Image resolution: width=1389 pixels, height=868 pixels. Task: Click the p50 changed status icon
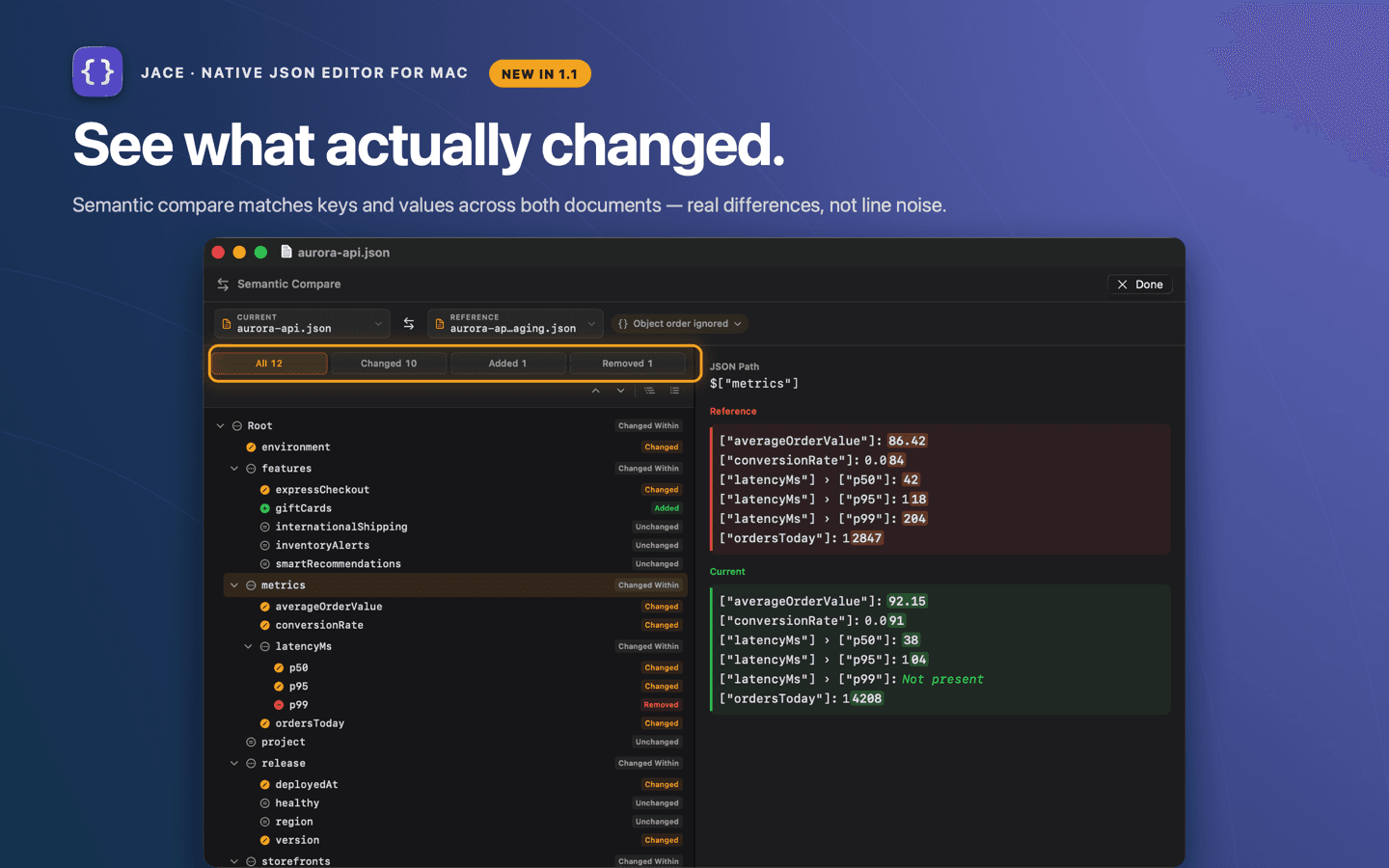coord(279,667)
